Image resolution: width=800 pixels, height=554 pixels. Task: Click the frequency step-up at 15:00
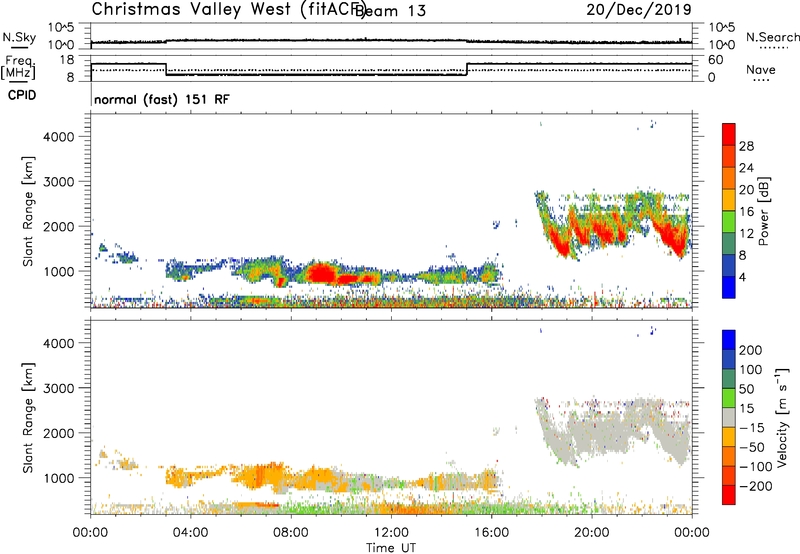tap(467, 69)
